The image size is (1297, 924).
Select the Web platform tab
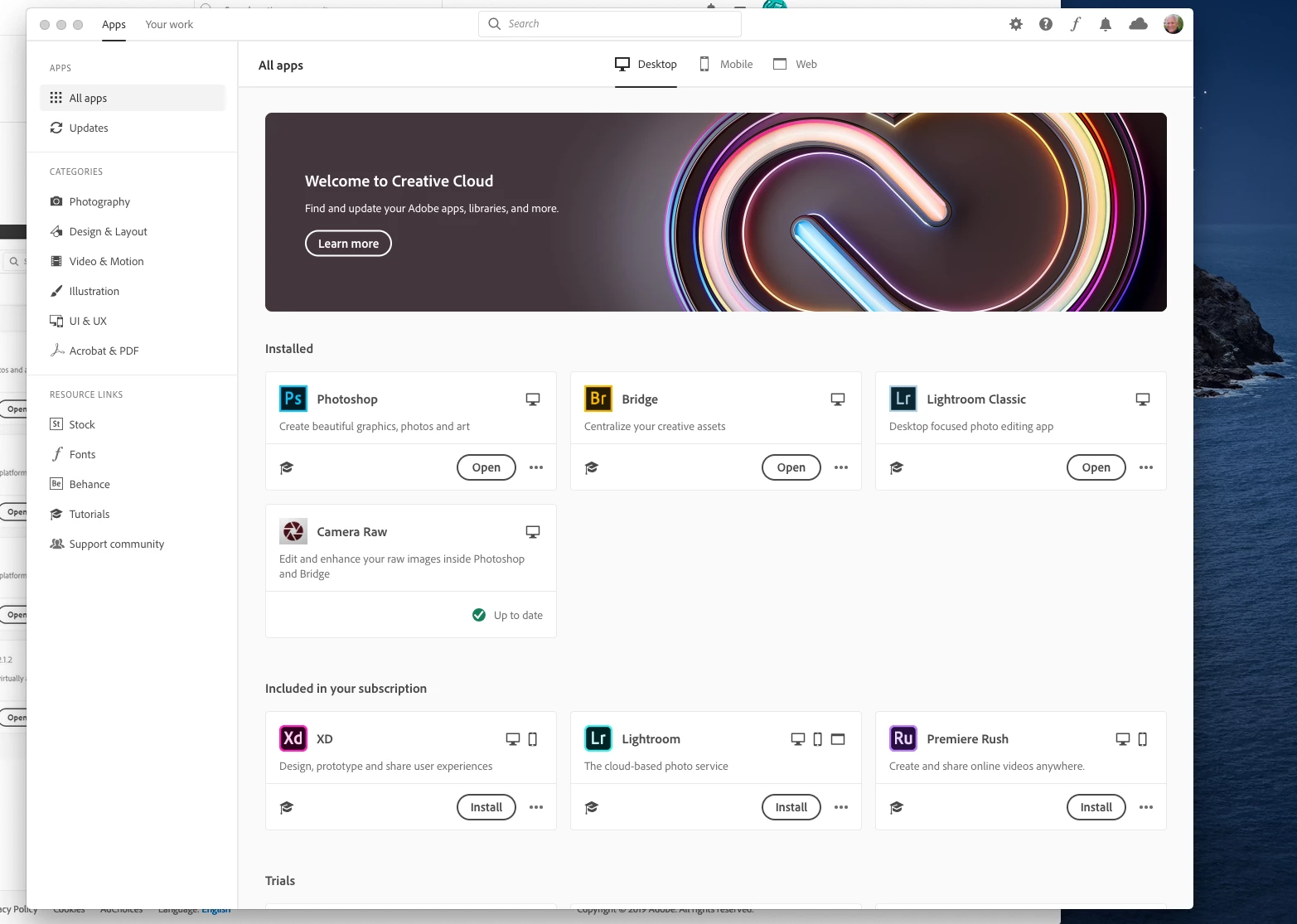tap(795, 64)
